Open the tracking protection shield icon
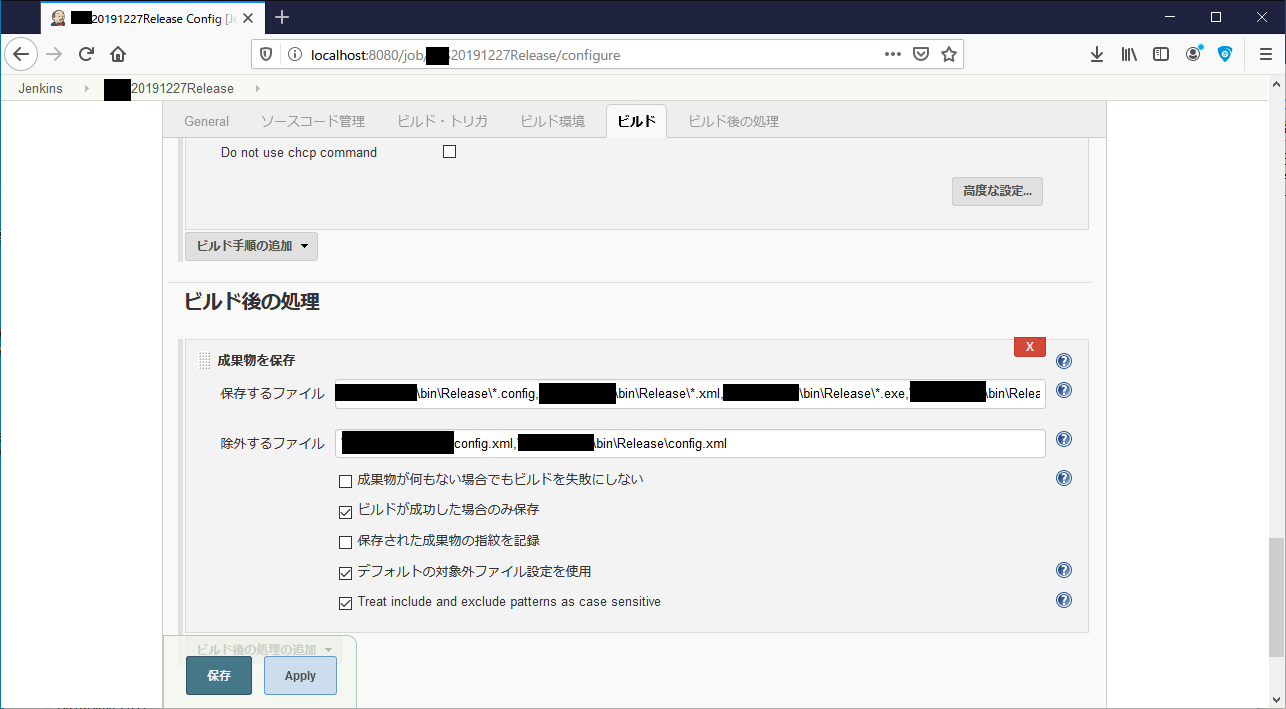 [266, 54]
